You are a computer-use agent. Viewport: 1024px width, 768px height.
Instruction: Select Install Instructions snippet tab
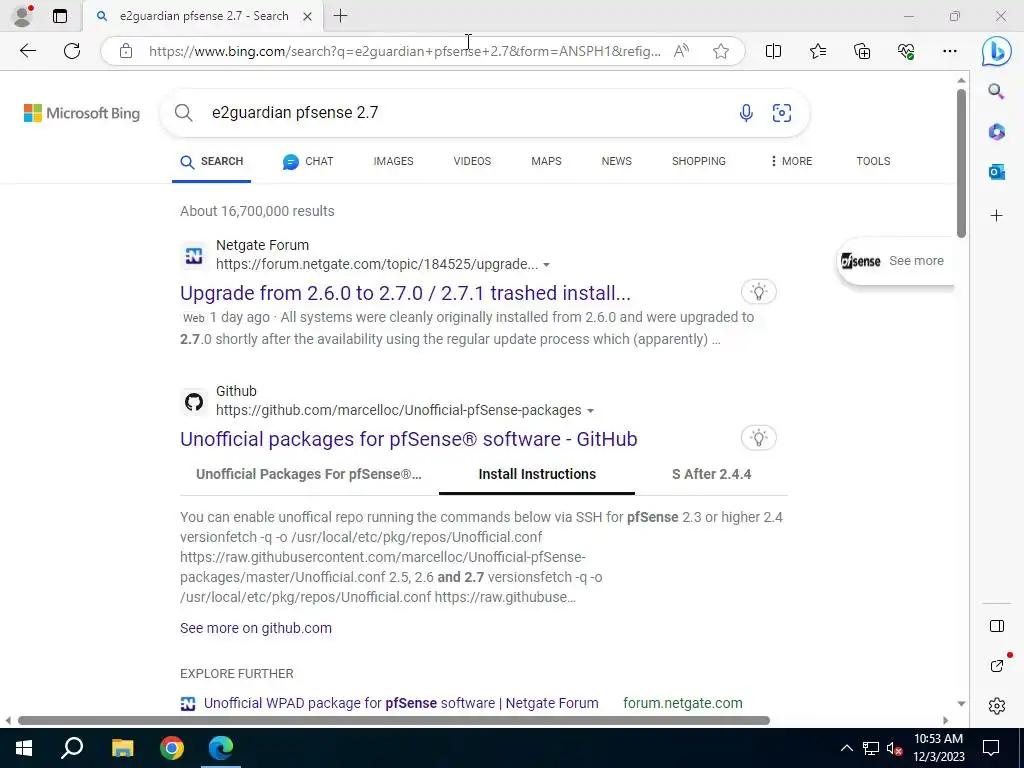tap(537, 474)
